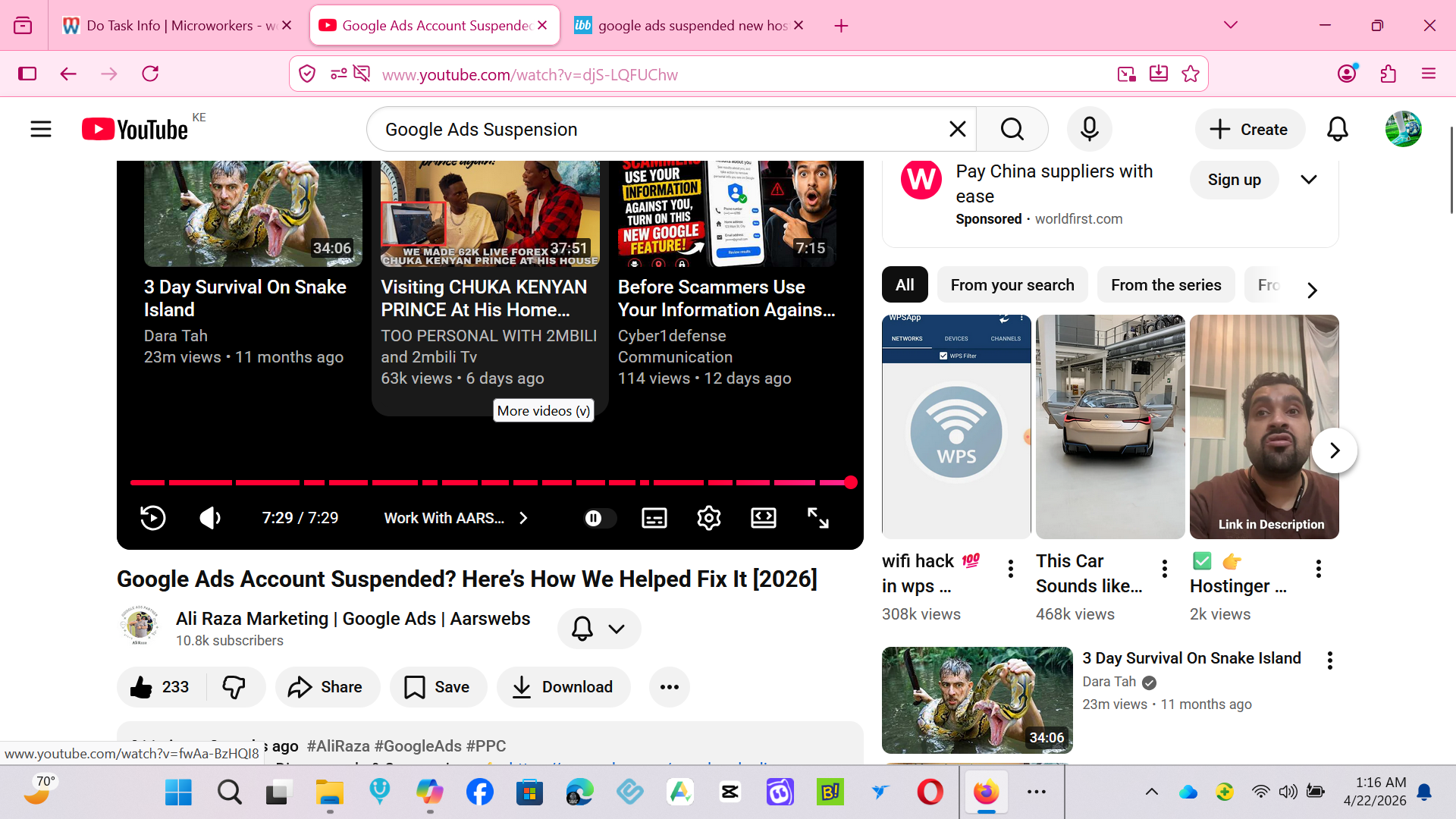Click the replay video button
The width and height of the screenshot is (1456, 819).
[x=152, y=518]
